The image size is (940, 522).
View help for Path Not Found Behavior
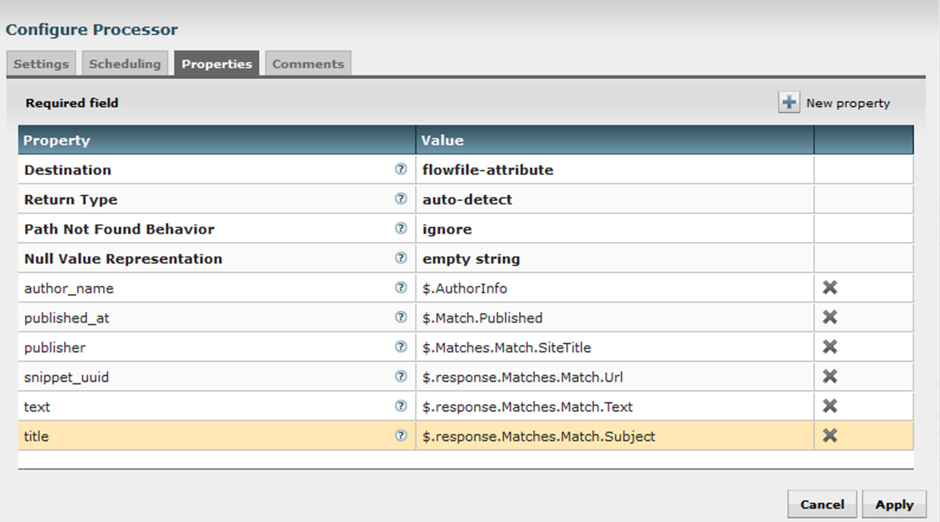click(401, 229)
